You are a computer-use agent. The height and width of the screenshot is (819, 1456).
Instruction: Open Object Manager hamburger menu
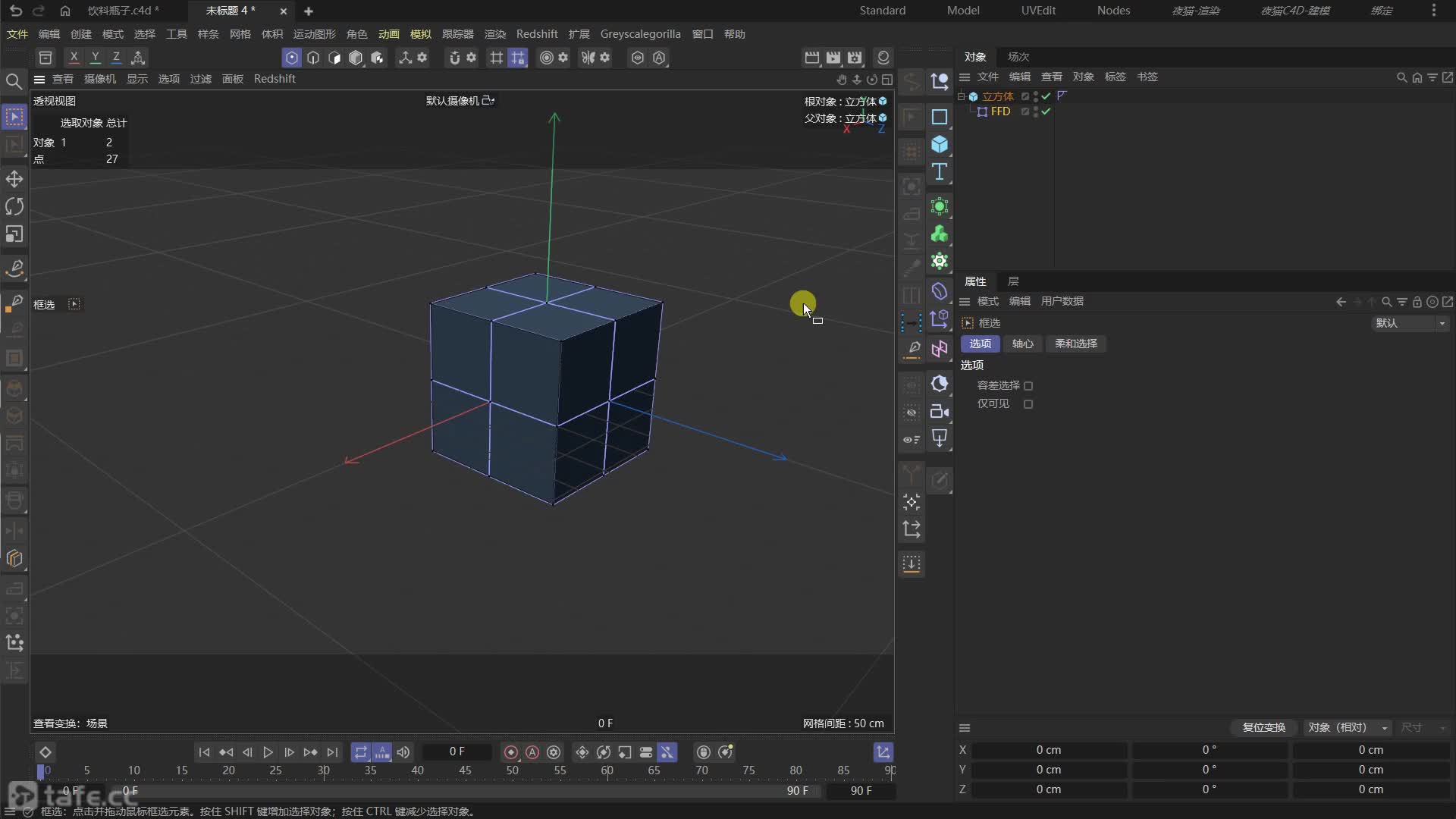pyautogui.click(x=965, y=77)
